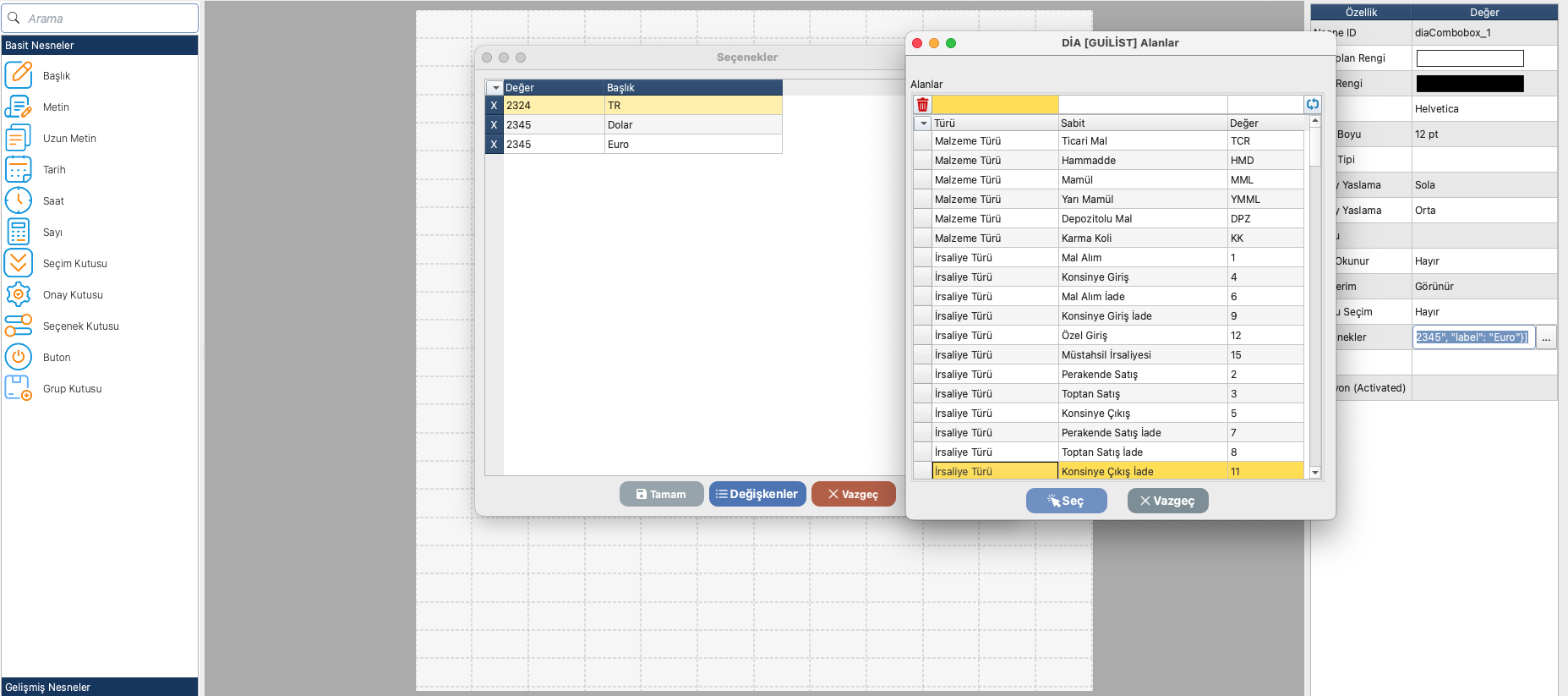Click the X beside the TR row
Image resolution: width=1568 pixels, height=696 pixels.
click(x=494, y=106)
